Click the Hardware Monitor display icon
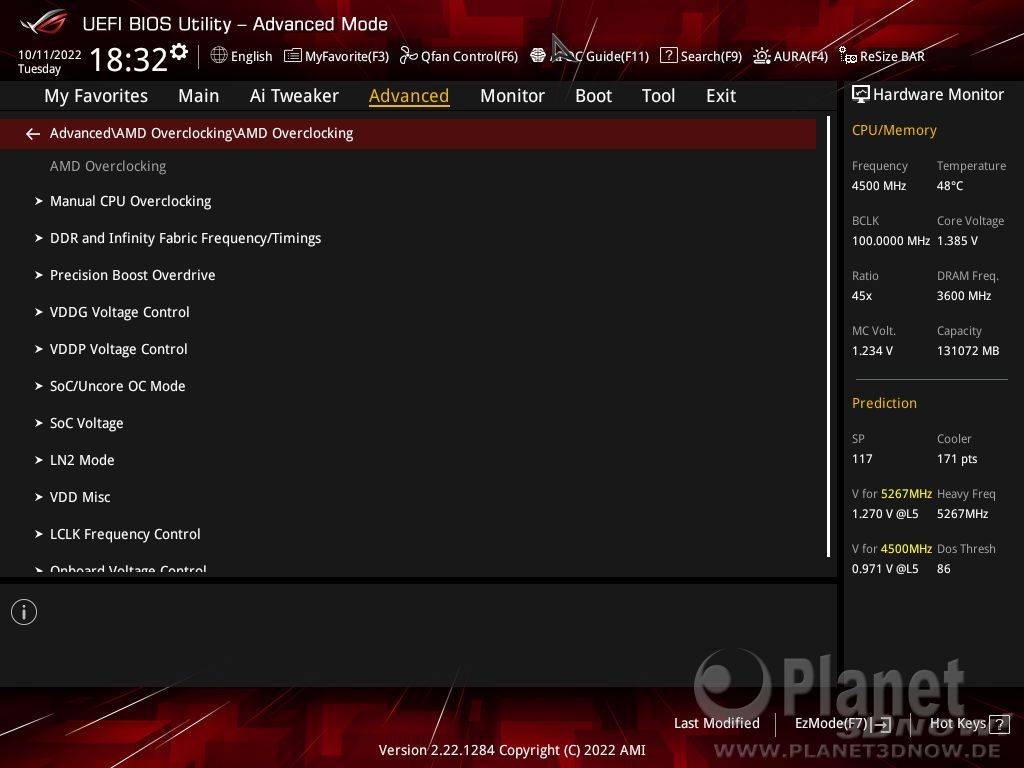Viewport: 1024px width, 768px height. click(x=861, y=94)
